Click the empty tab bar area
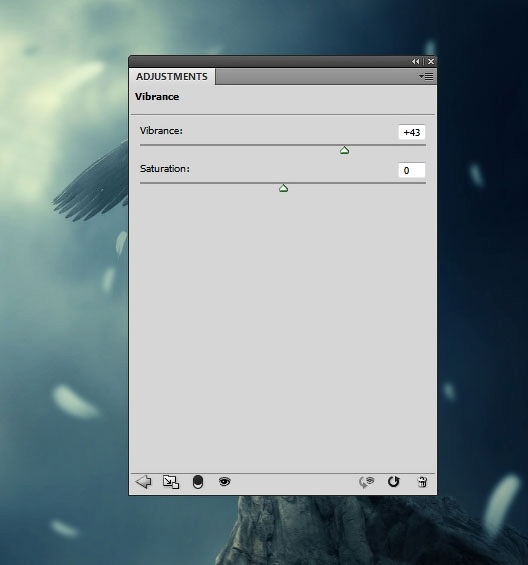This screenshot has height=565, width=528. 316,77
